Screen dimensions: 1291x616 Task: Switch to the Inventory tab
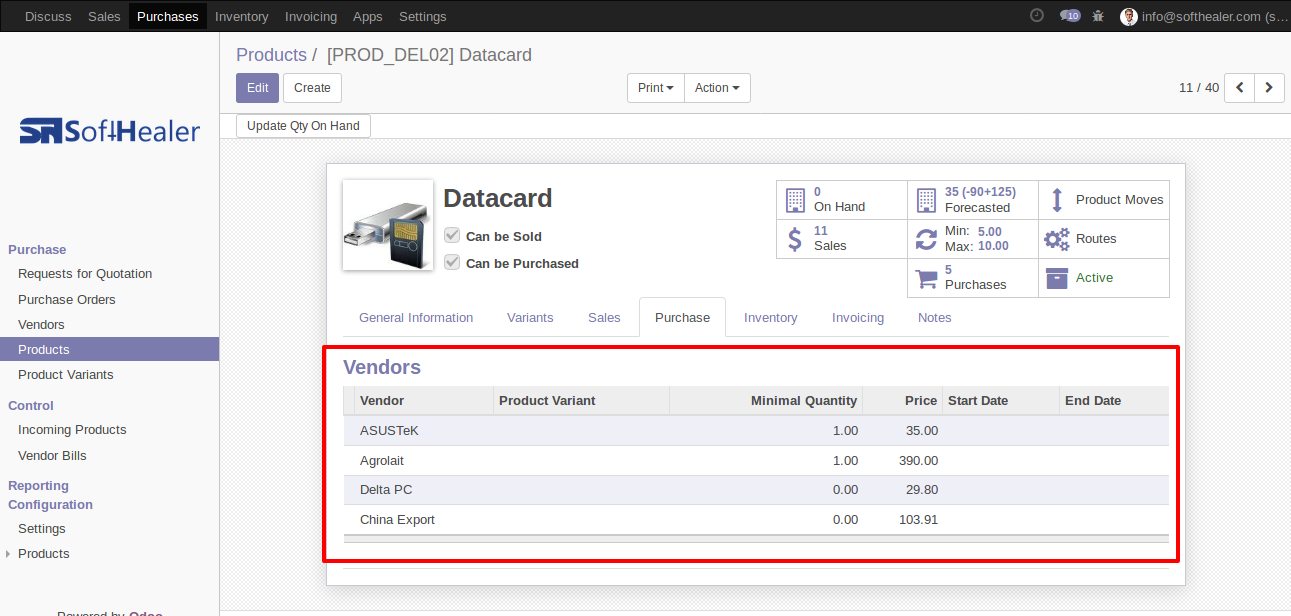point(771,318)
